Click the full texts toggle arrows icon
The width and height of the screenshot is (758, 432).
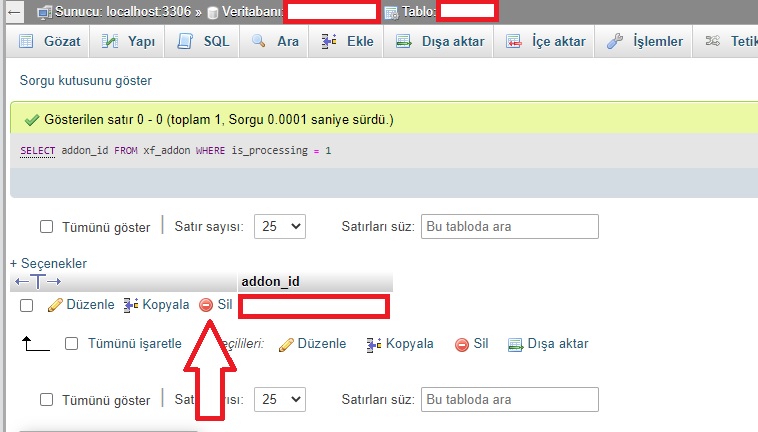38,281
